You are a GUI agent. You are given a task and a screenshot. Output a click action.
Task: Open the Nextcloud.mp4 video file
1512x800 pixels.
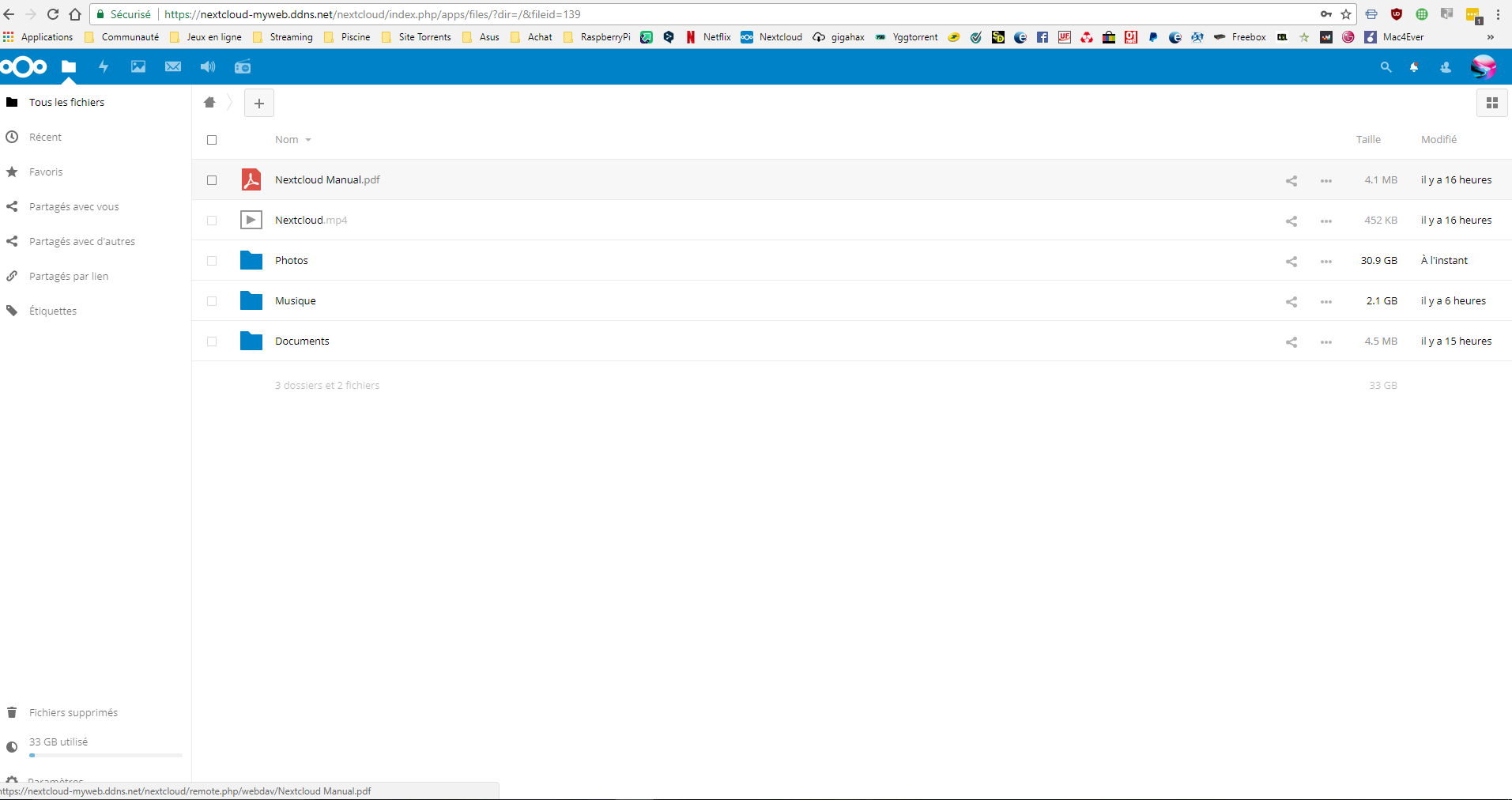click(311, 221)
